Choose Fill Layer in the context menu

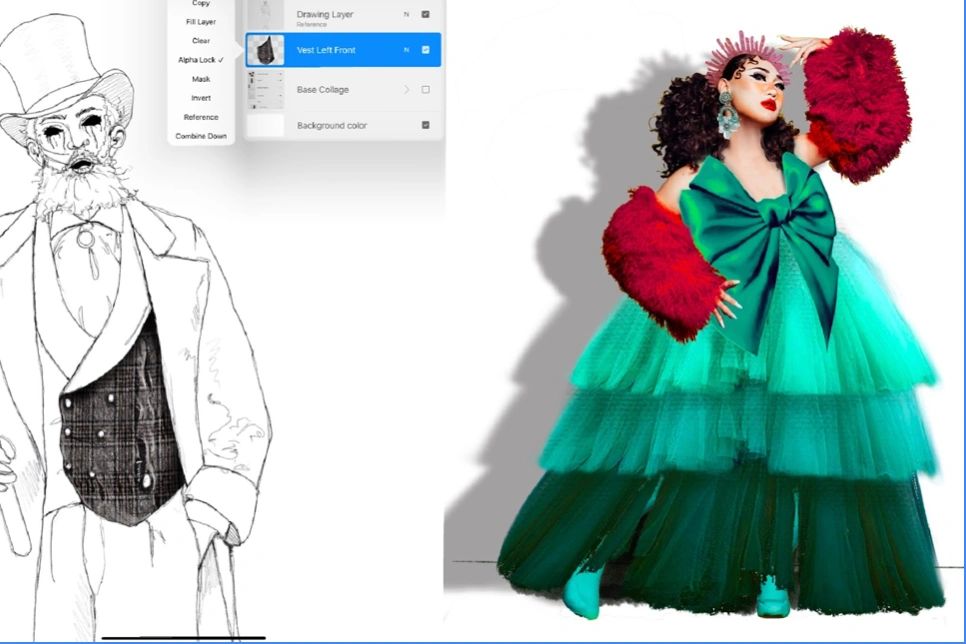[201, 22]
